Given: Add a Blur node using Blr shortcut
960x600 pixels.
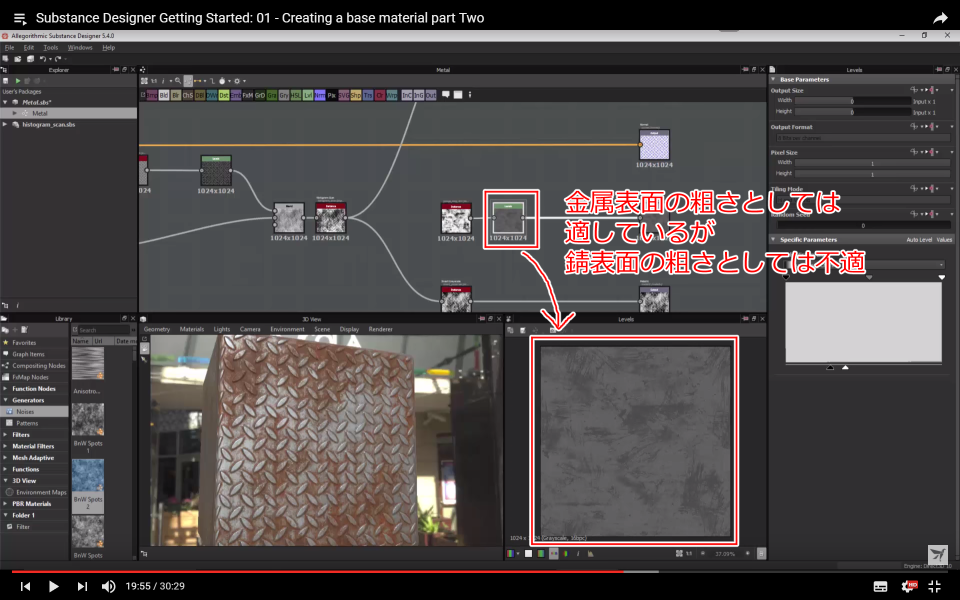Looking at the screenshot, I should pyautogui.click(x=176, y=96).
